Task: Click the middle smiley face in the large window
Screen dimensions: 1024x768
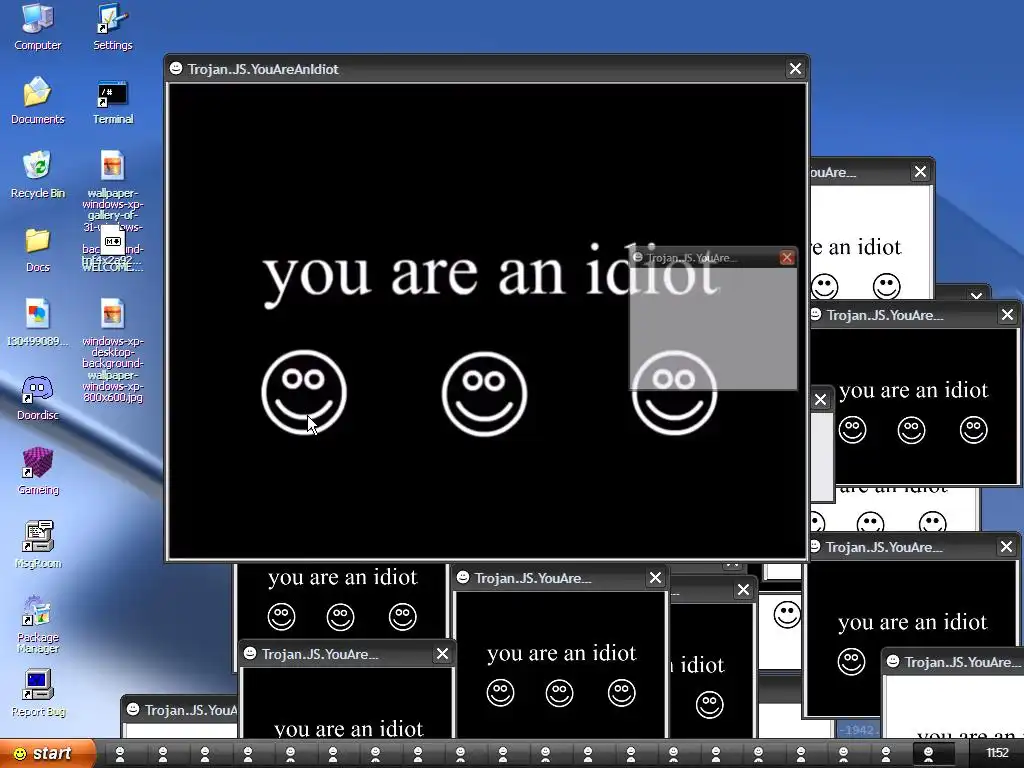Action: tap(485, 393)
